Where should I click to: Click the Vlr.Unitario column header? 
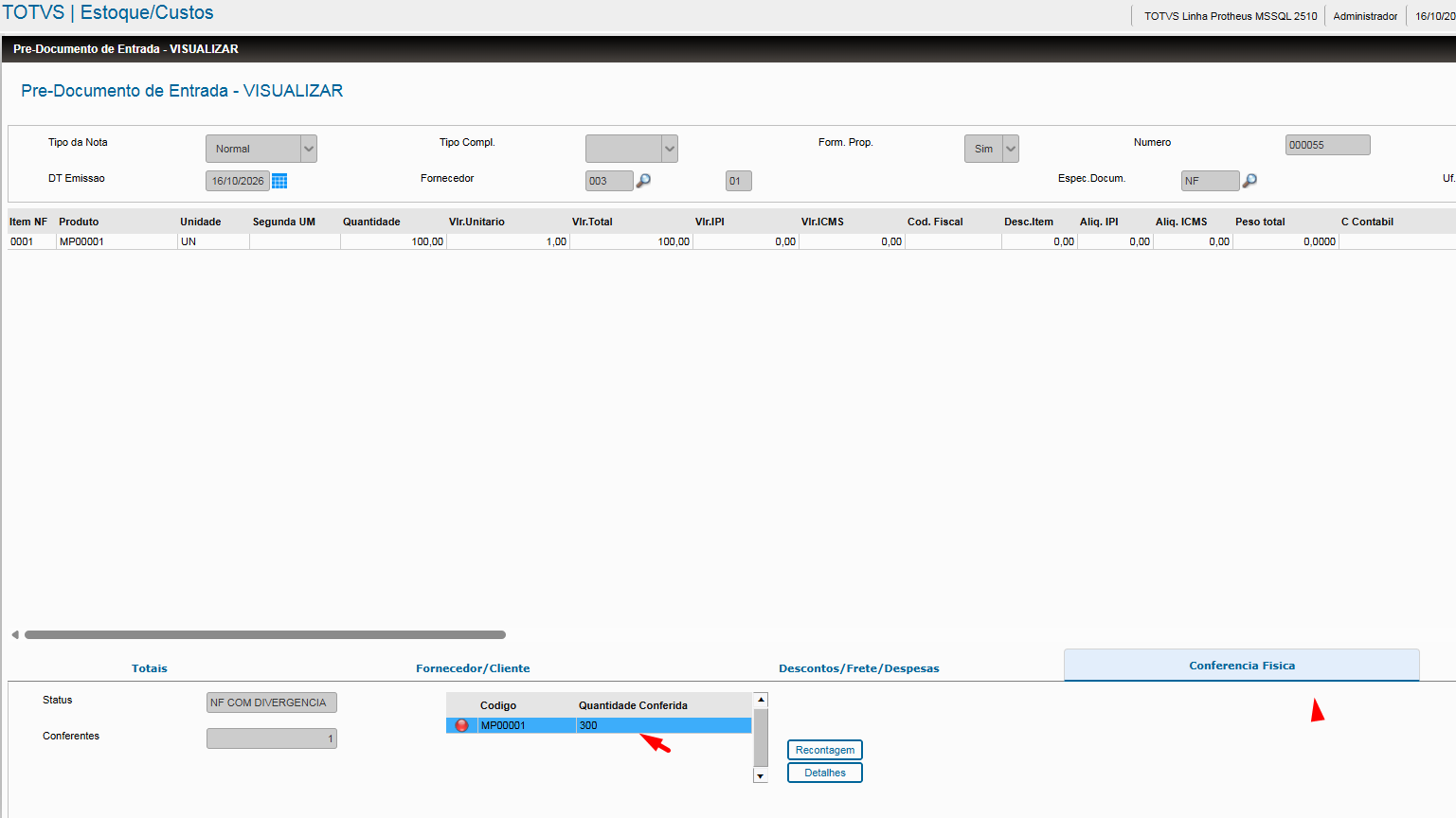(476, 222)
